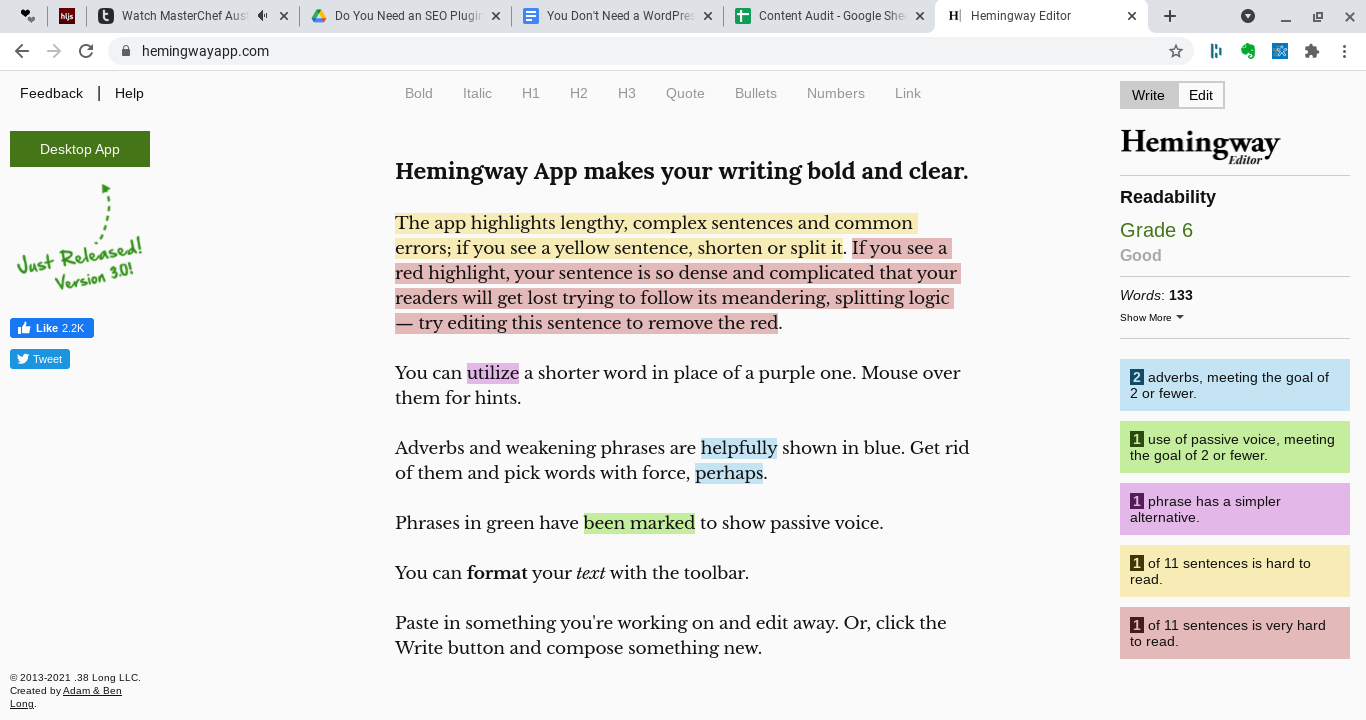Viewport: 1366px width, 720px height.
Task: Click the very hard to read red box
Action: pyautogui.click(x=1235, y=633)
